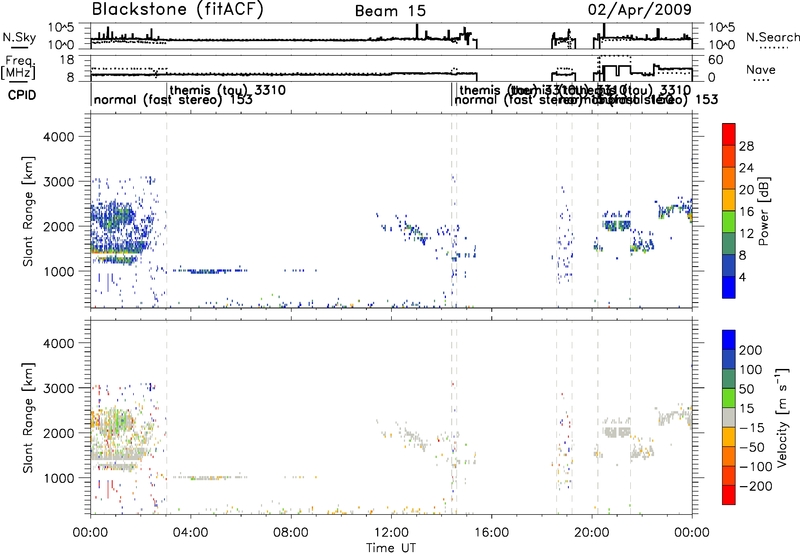This screenshot has width=800, height=554.
Task: Click the '16:00' time axis label
Action: (491, 533)
